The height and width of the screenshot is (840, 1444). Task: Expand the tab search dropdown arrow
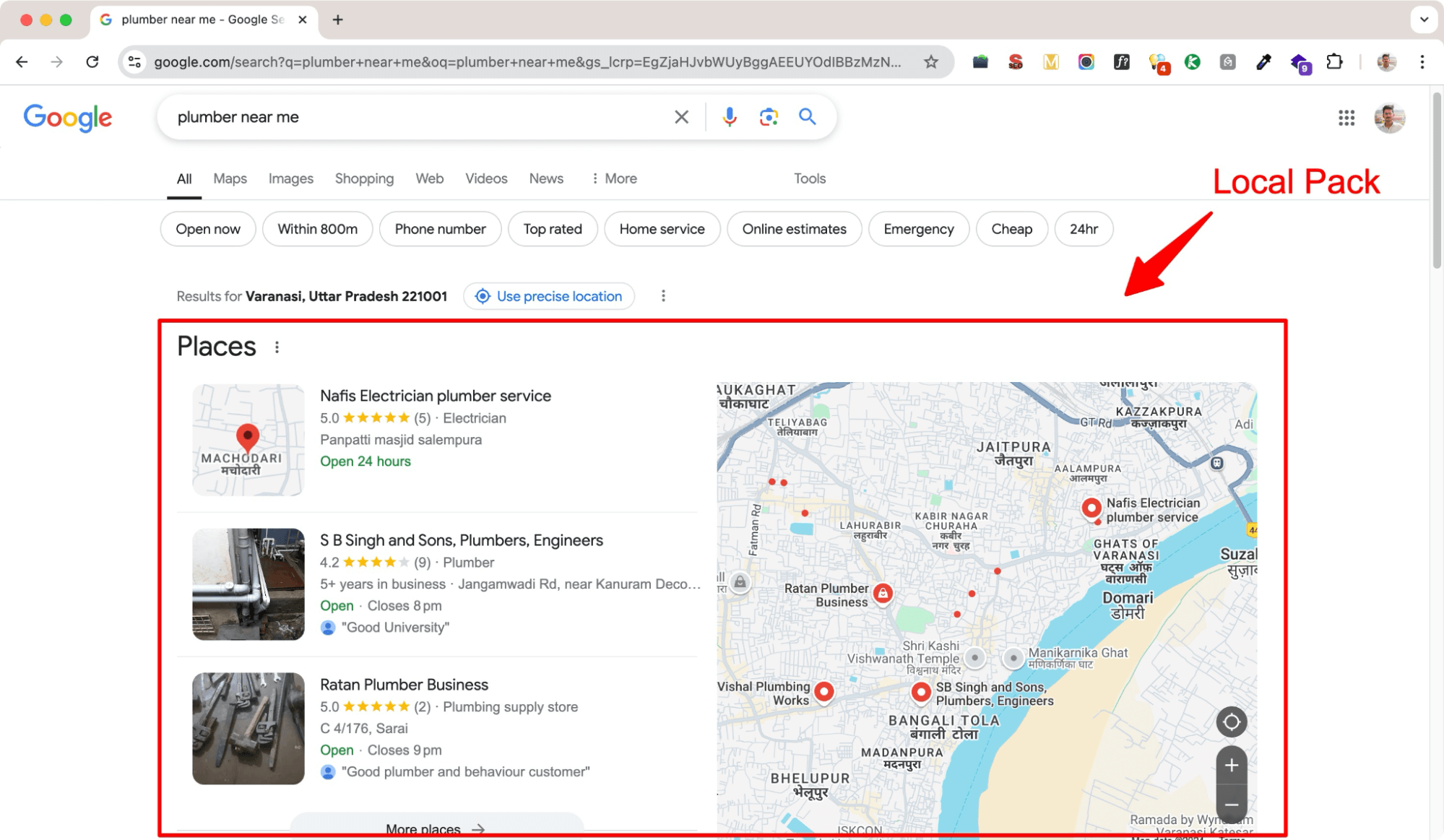click(x=1424, y=20)
